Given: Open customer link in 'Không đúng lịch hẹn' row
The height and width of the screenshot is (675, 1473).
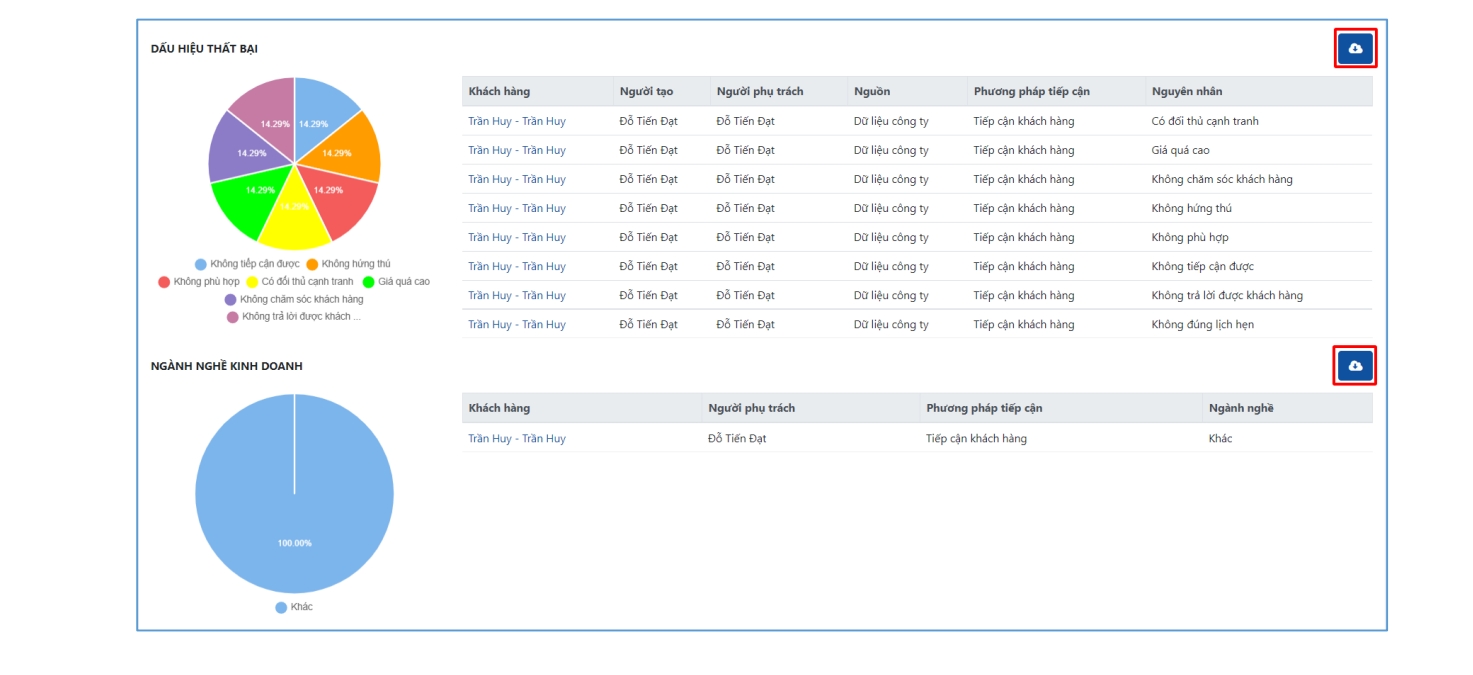Looking at the screenshot, I should [516, 324].
